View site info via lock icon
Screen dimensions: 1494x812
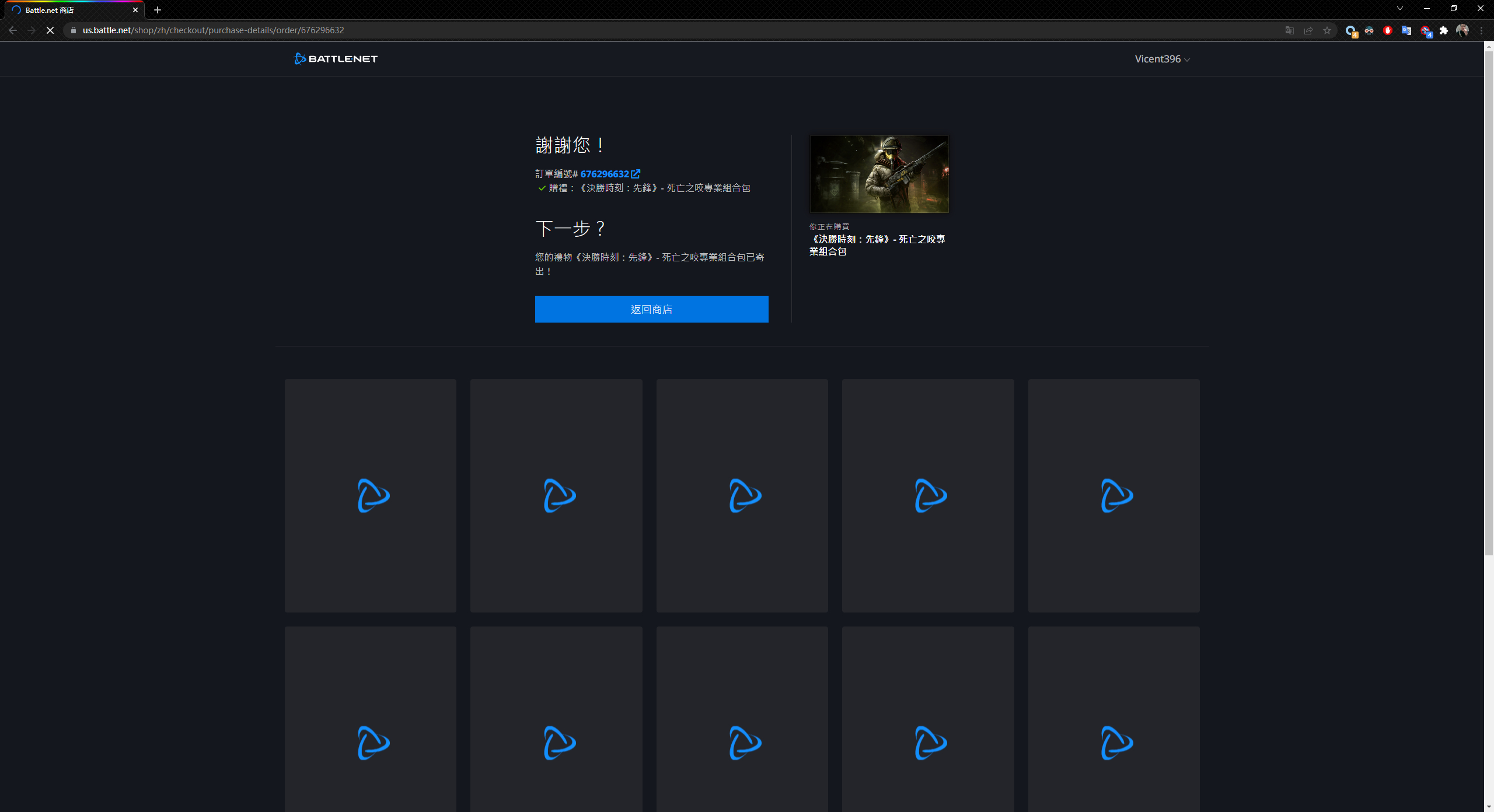73,30
